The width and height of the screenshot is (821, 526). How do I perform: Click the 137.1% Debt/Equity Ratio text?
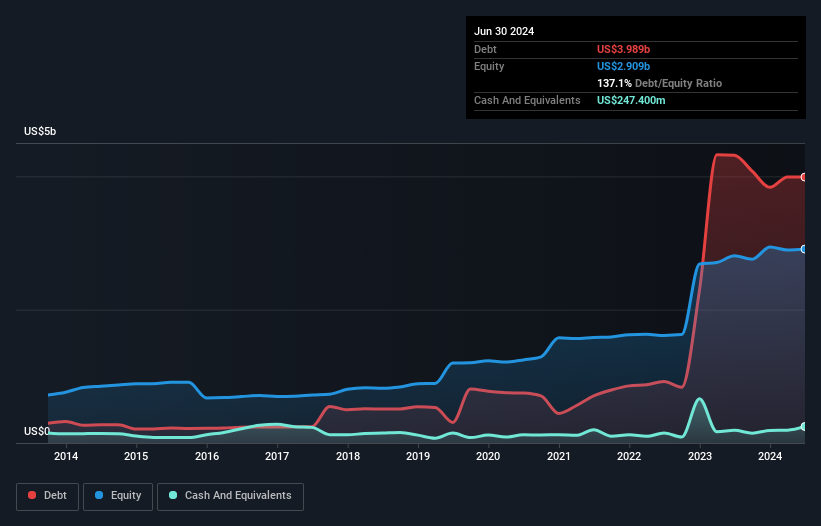coord(659,83)
